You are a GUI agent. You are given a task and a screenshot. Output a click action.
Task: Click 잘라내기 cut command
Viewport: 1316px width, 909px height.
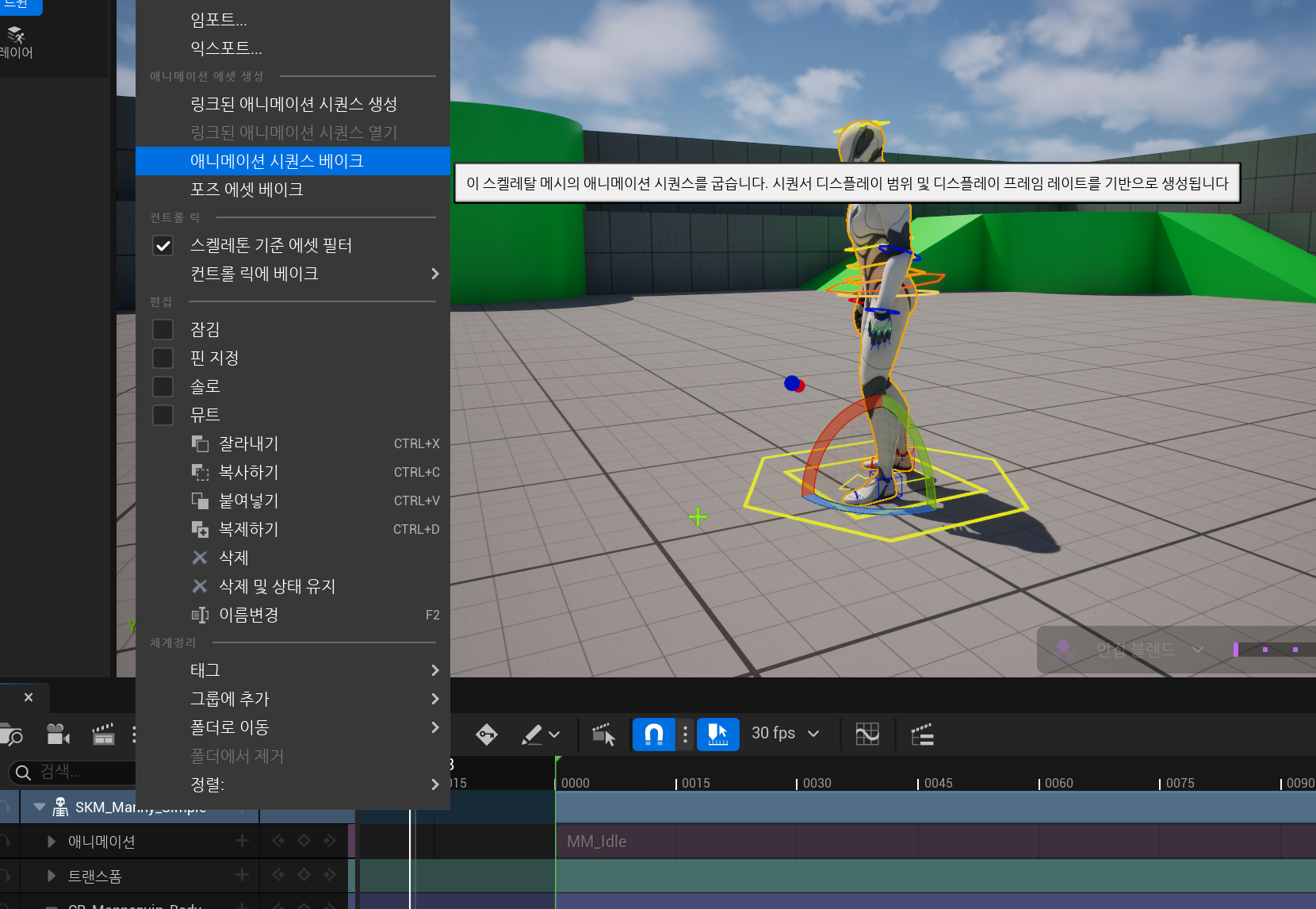tap(293, 443)
